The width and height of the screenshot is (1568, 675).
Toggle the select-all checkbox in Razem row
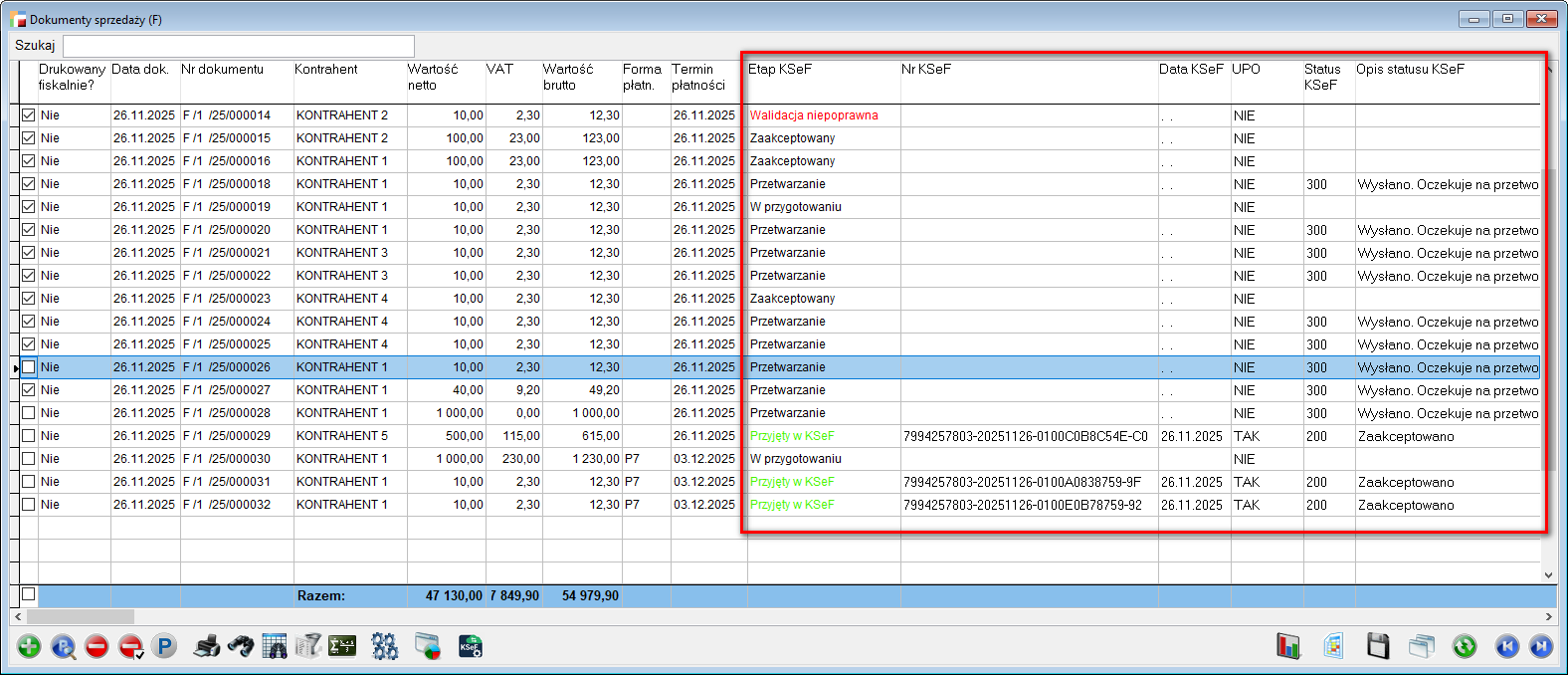pos(28,594)
